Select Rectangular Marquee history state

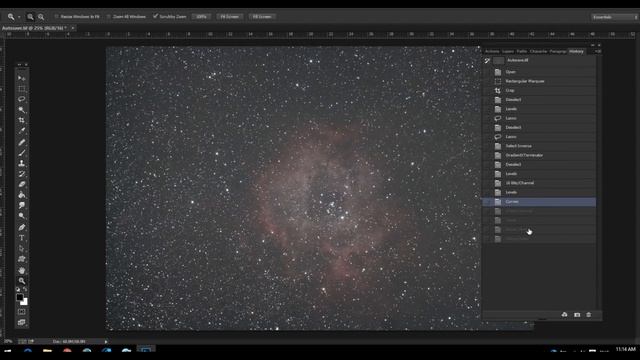coord(539,81)
